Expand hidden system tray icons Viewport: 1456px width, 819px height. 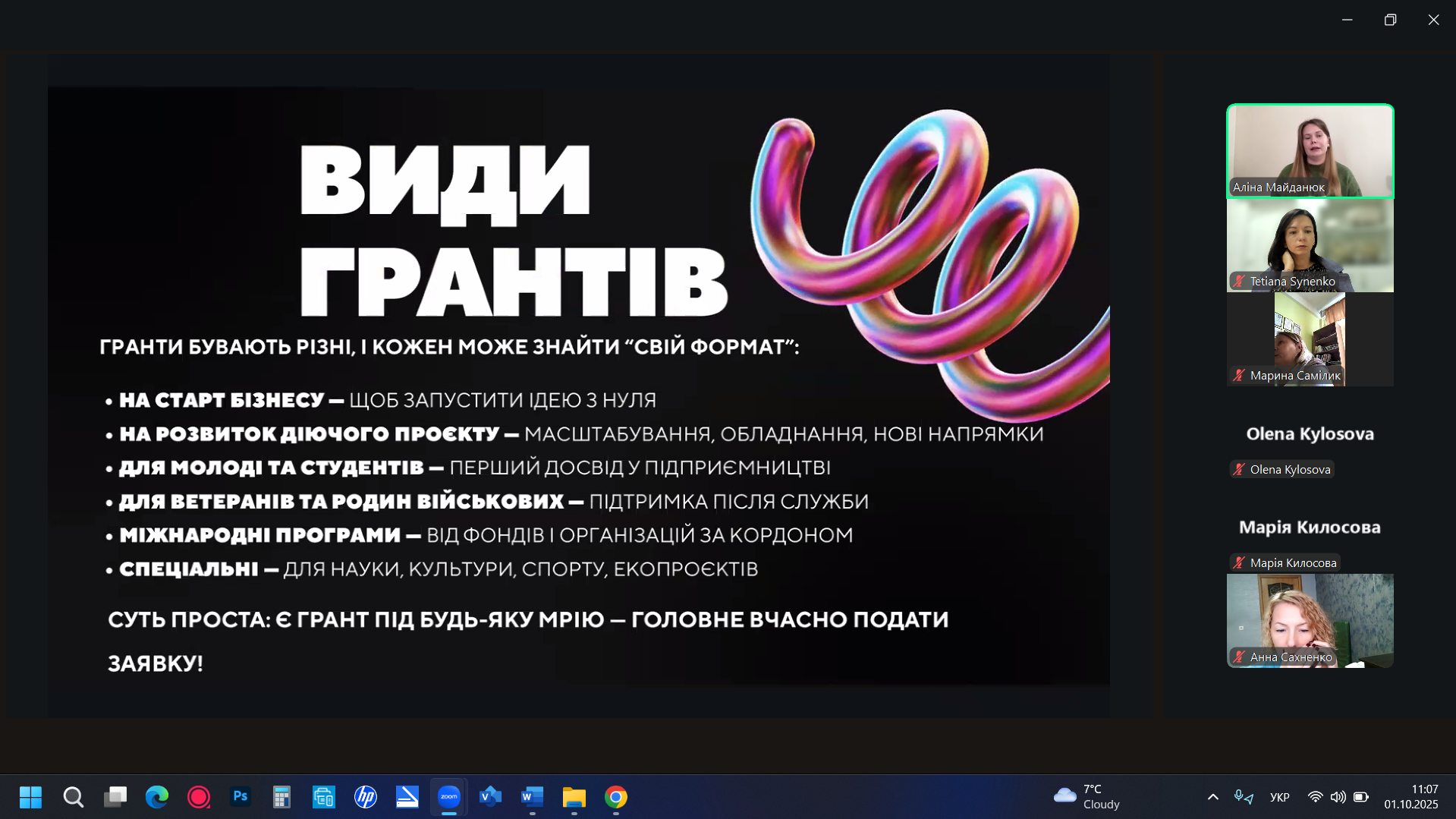point(1212,797)
